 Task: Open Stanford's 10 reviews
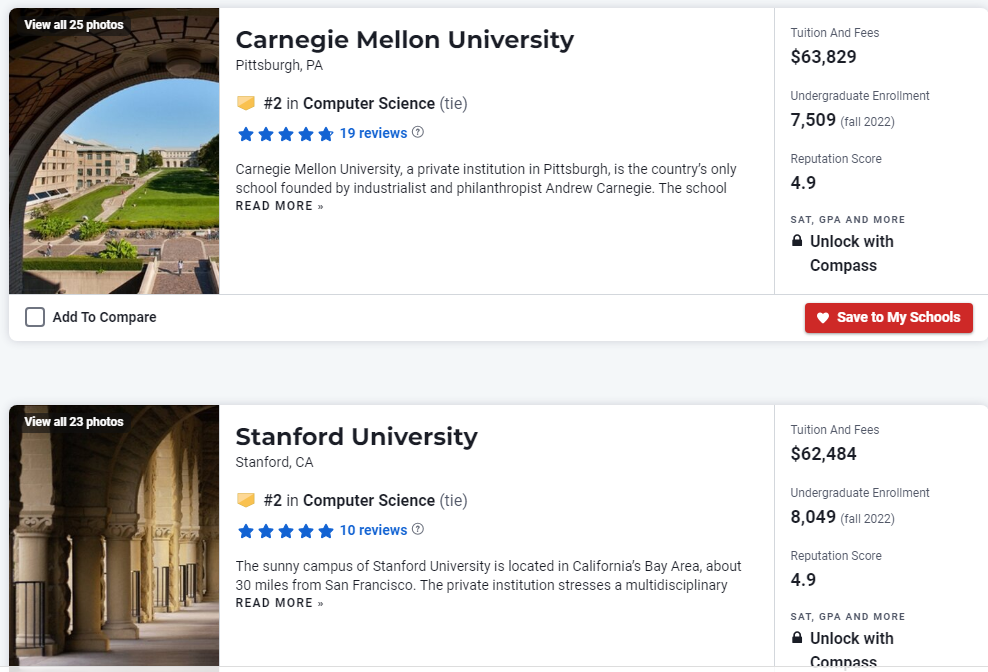(x=373, y=530)
